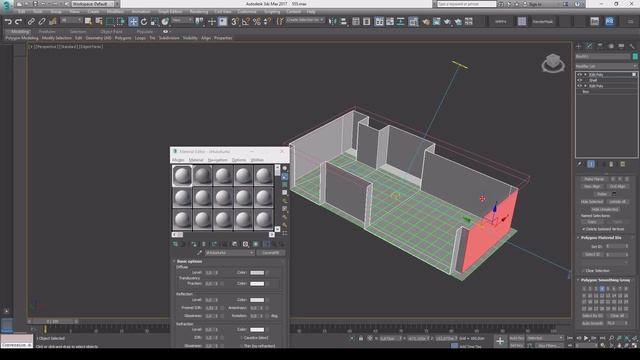Viewport: 640px width, 360px height.
Task: Switch to Create command panel tab
Action: (578, 46)
